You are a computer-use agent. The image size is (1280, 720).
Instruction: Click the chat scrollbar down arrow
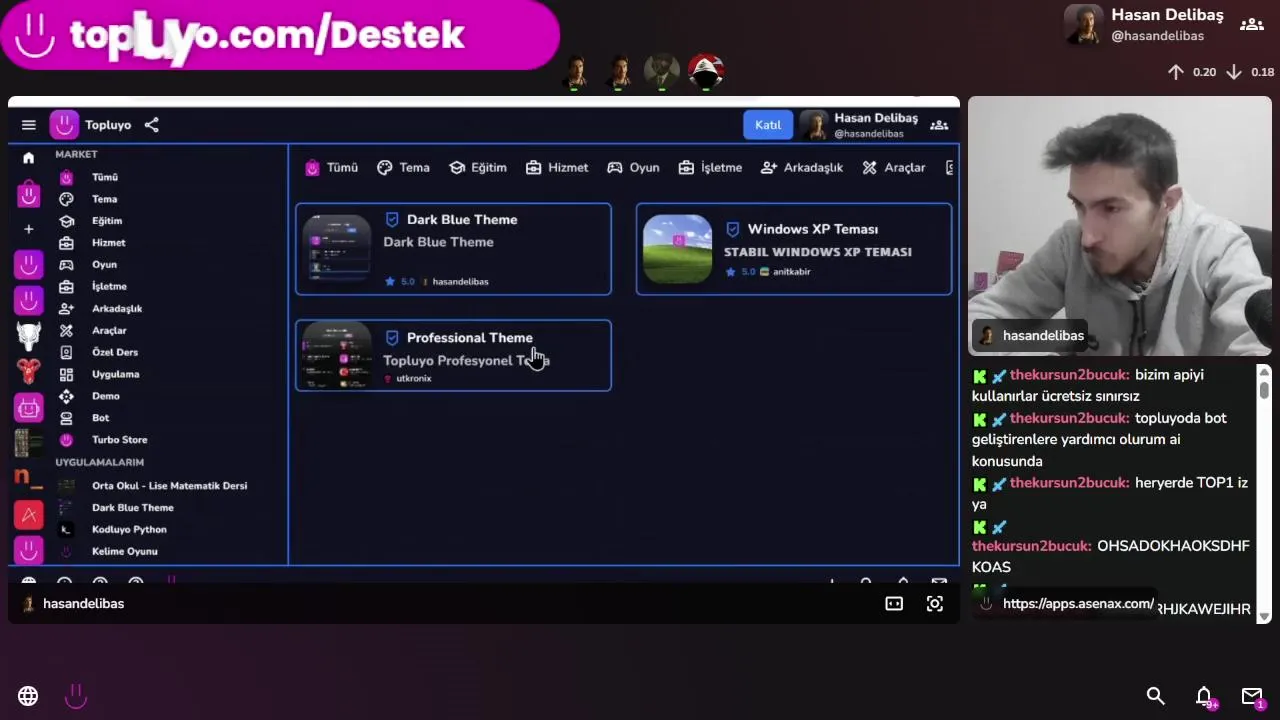(1264, 617)
